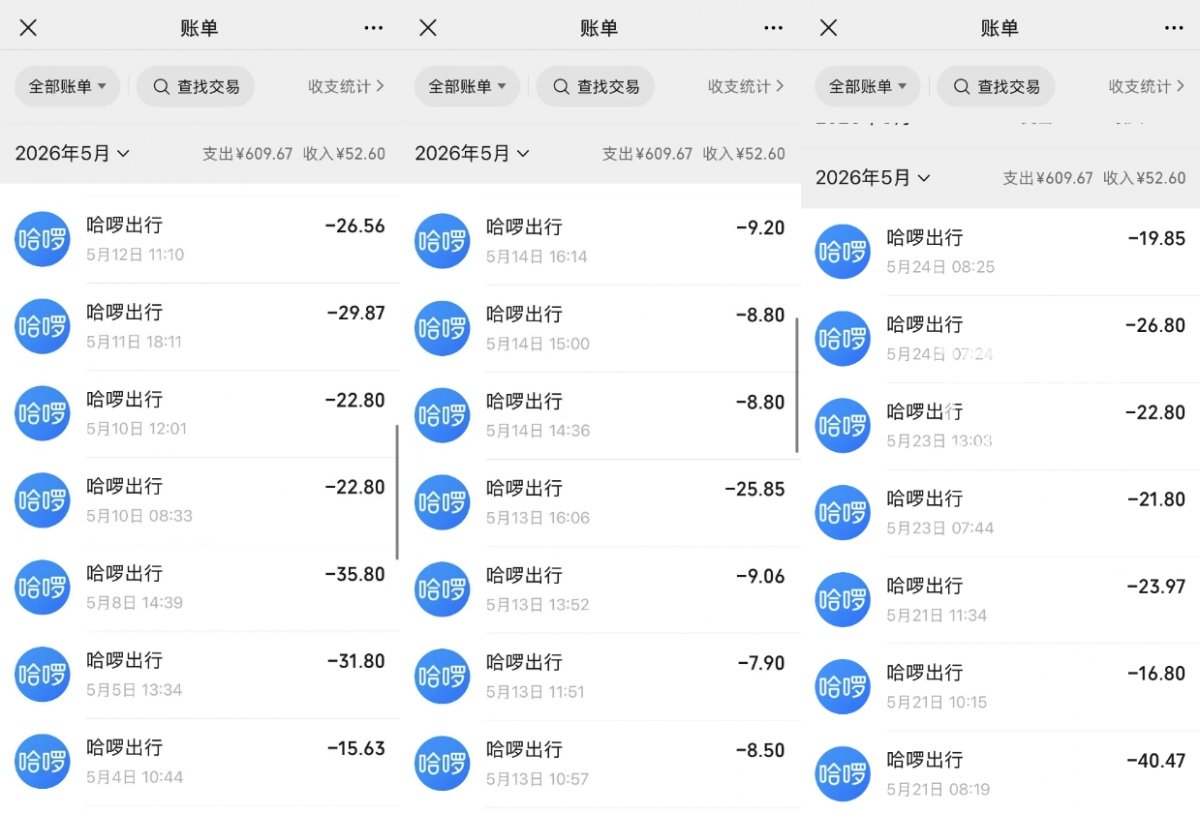1200x814 pixels.
Task: Close the 账单 page in third screenshot
Action: point(828,28)
